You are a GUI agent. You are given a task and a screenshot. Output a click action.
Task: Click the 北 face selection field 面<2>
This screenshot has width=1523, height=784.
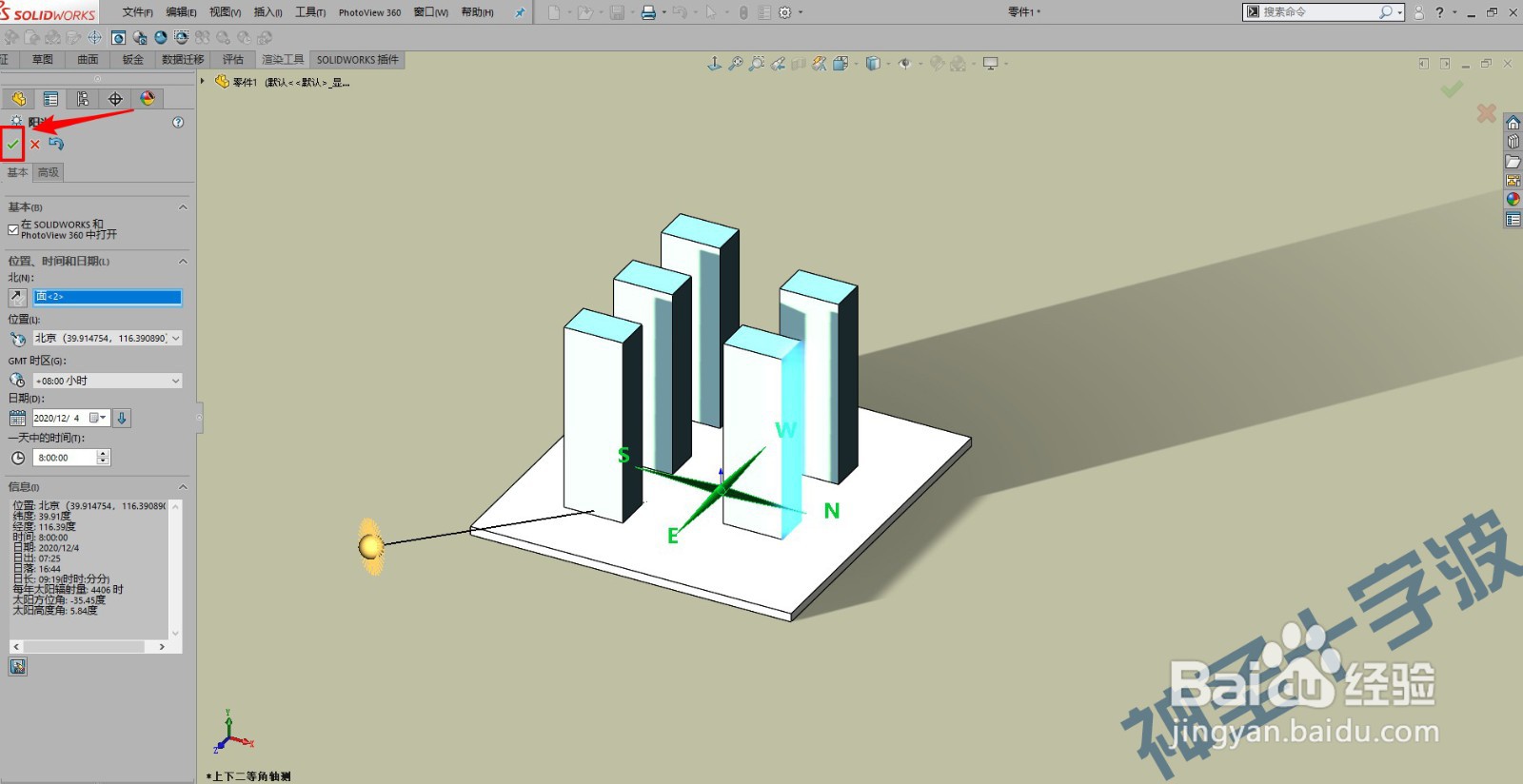(x=108, y=297)
